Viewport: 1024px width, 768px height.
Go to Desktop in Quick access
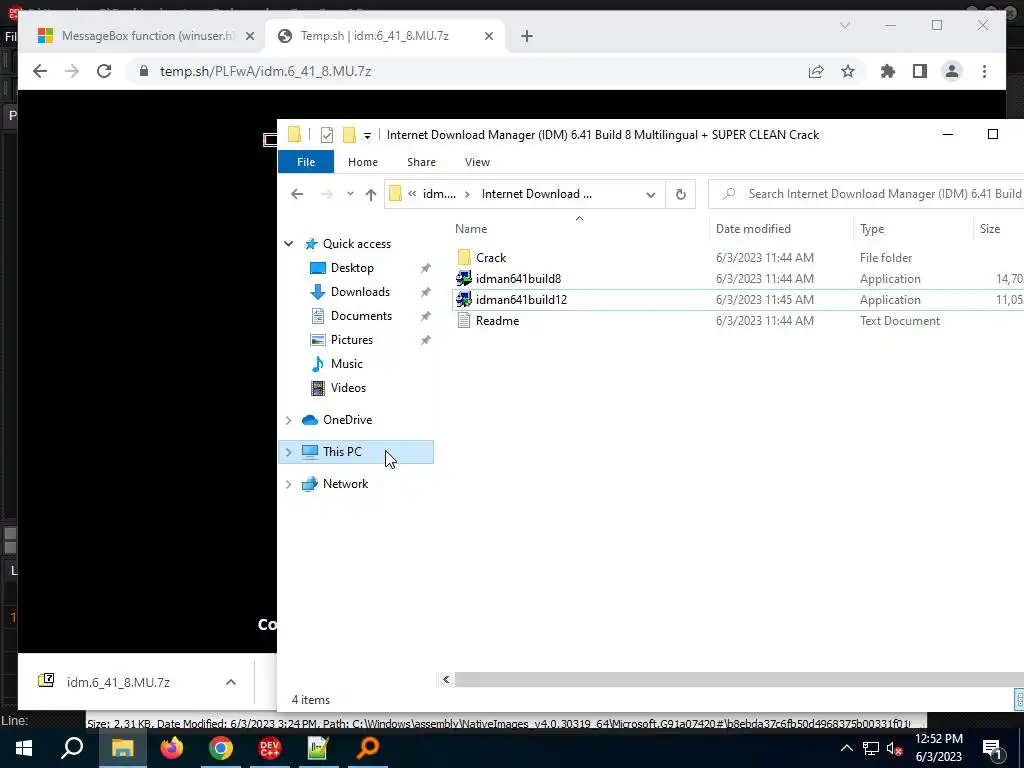point(352,268)
